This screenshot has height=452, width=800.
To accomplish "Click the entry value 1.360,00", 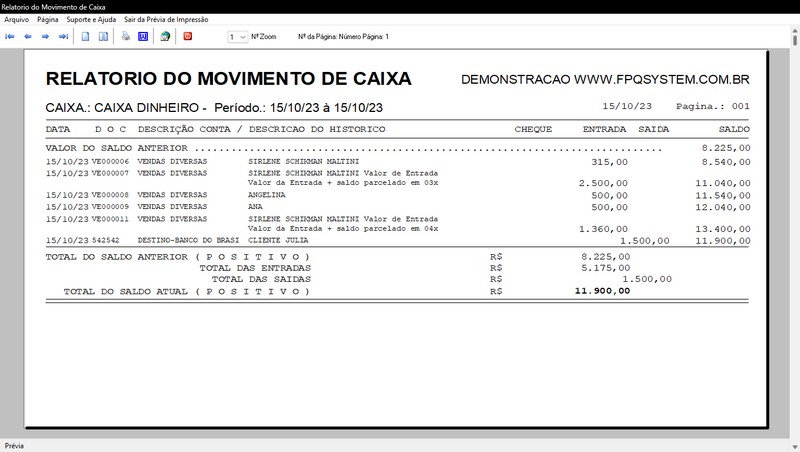I will (x=603, y=229).
